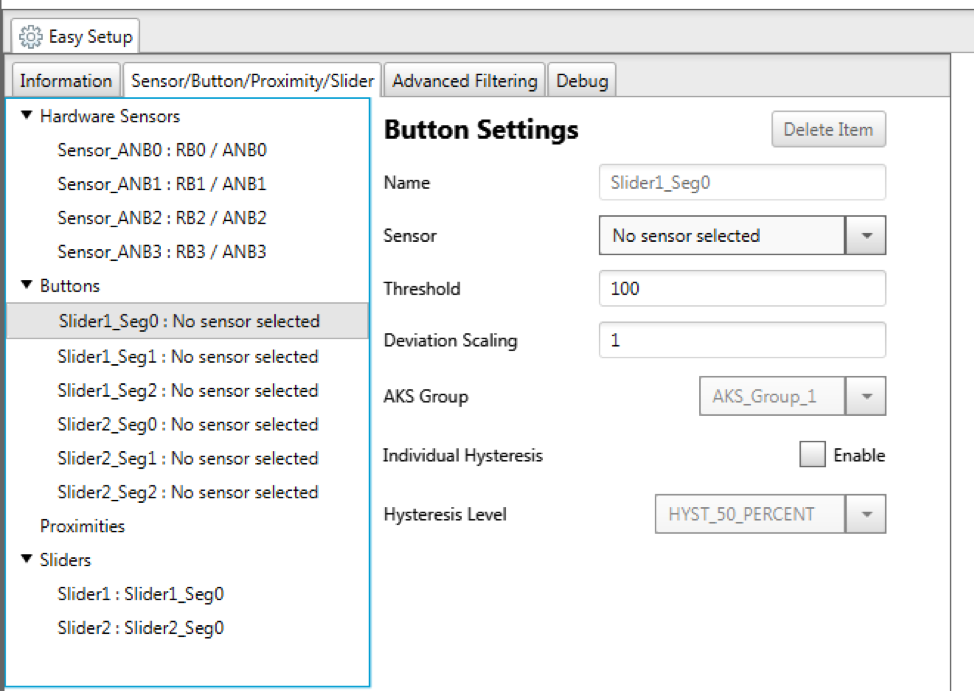974x691 pixels.
Task: Collapse the Sliders tree branch
Action: (x=25, y=560)
